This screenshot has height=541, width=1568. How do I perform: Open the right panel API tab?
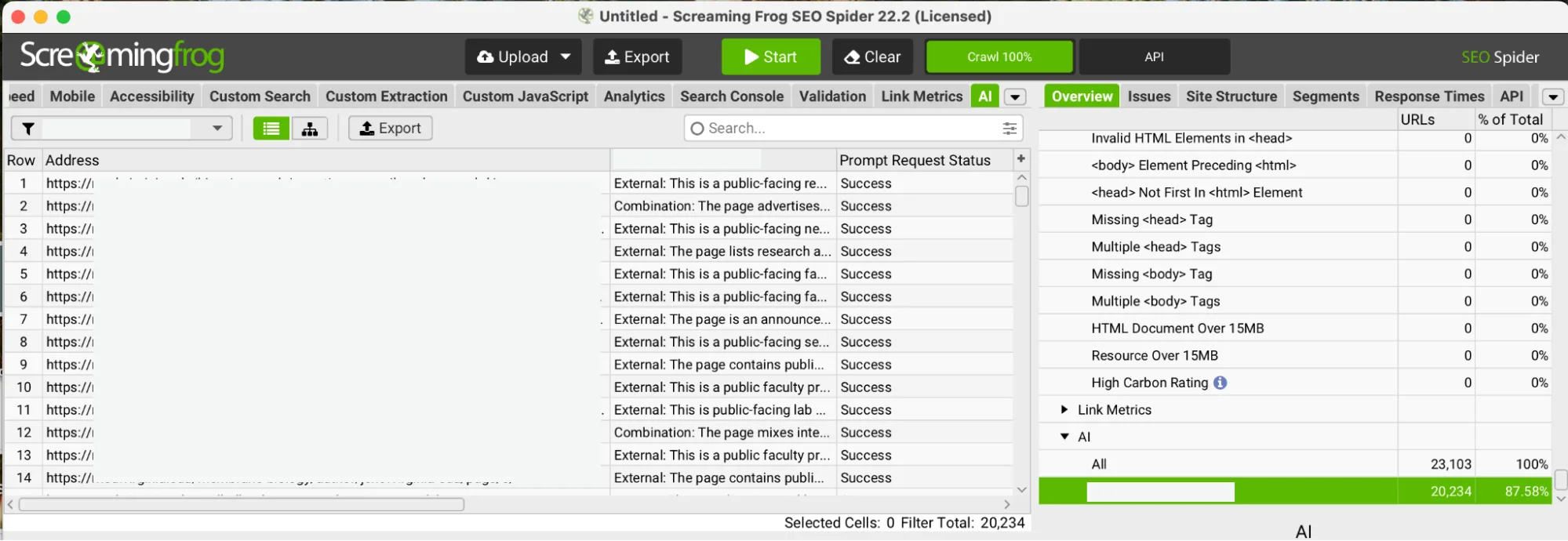pyautogui.click(x=1512, y=96)
